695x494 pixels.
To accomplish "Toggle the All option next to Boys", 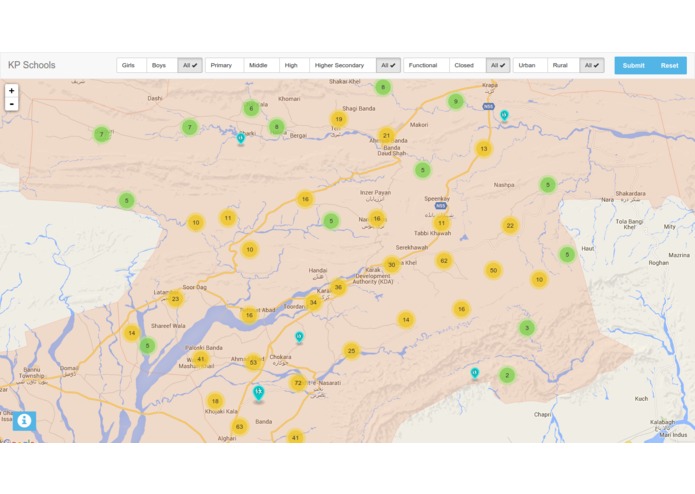I will click(190, 65).
